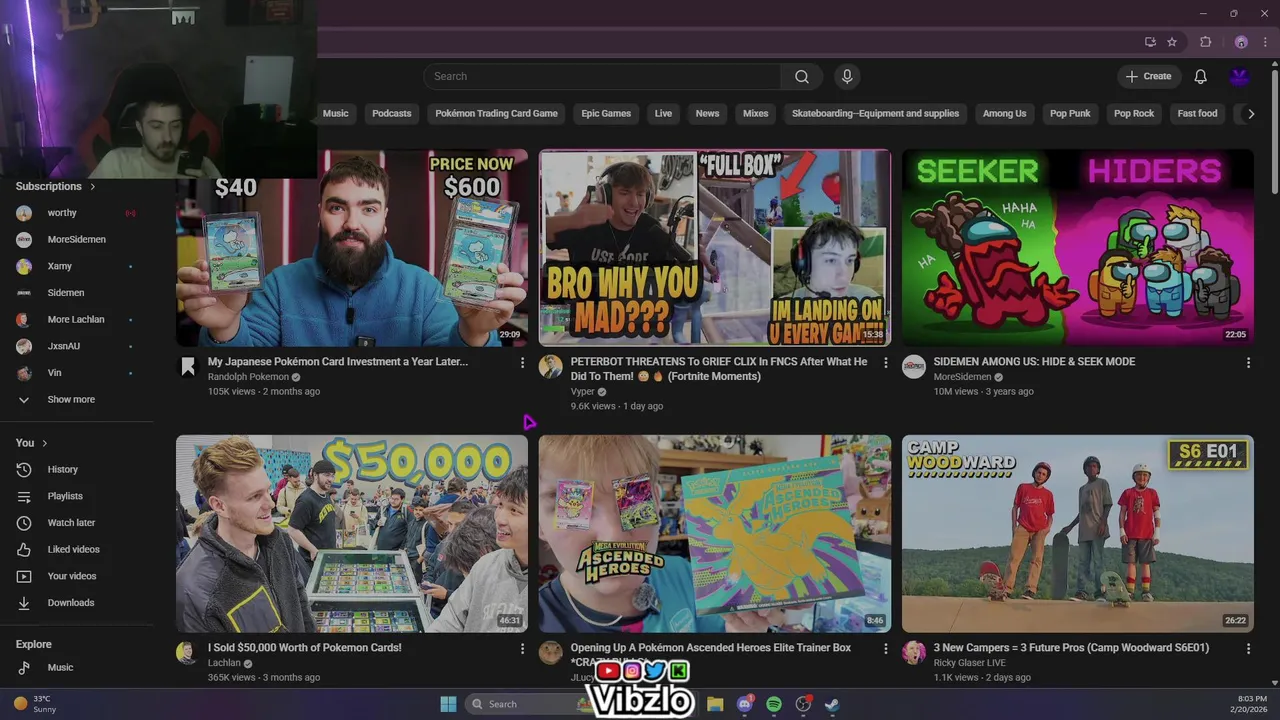
Task: Open the taskbar weather widget showing 33°C
Action: pyautogui.click(x=35, y=704)
